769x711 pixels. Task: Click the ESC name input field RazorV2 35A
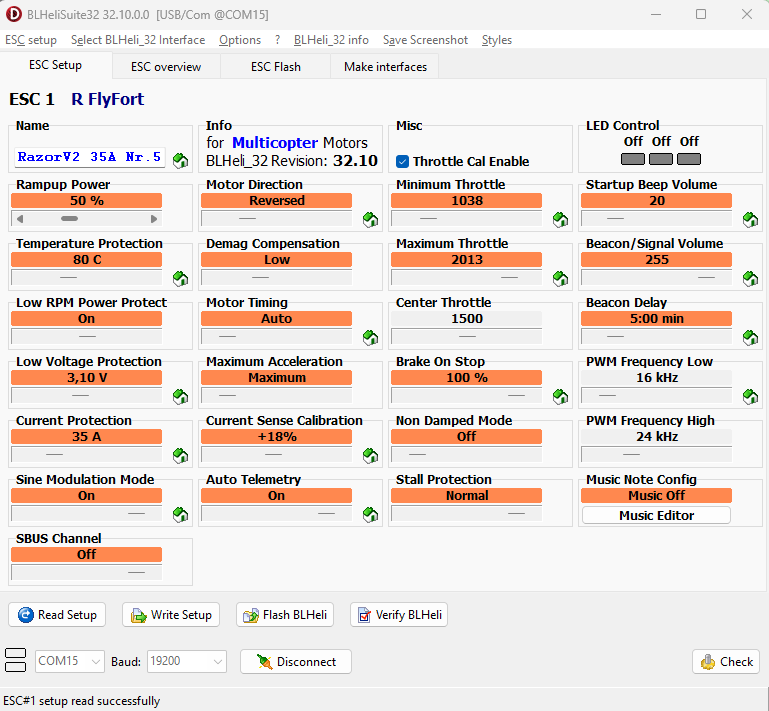tap(90, 157)
